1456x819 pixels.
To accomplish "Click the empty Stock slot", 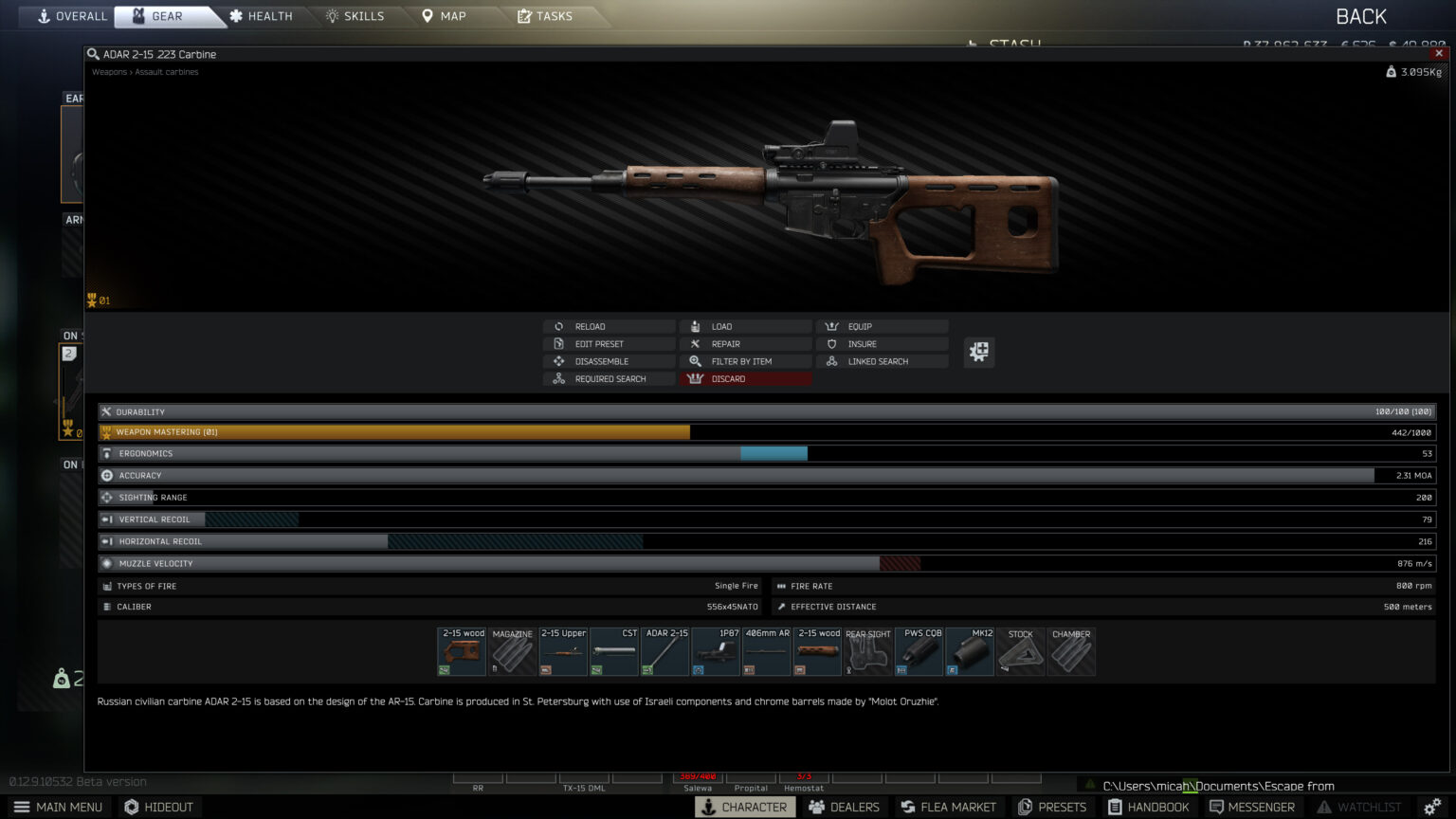I will coord(1020,651).
